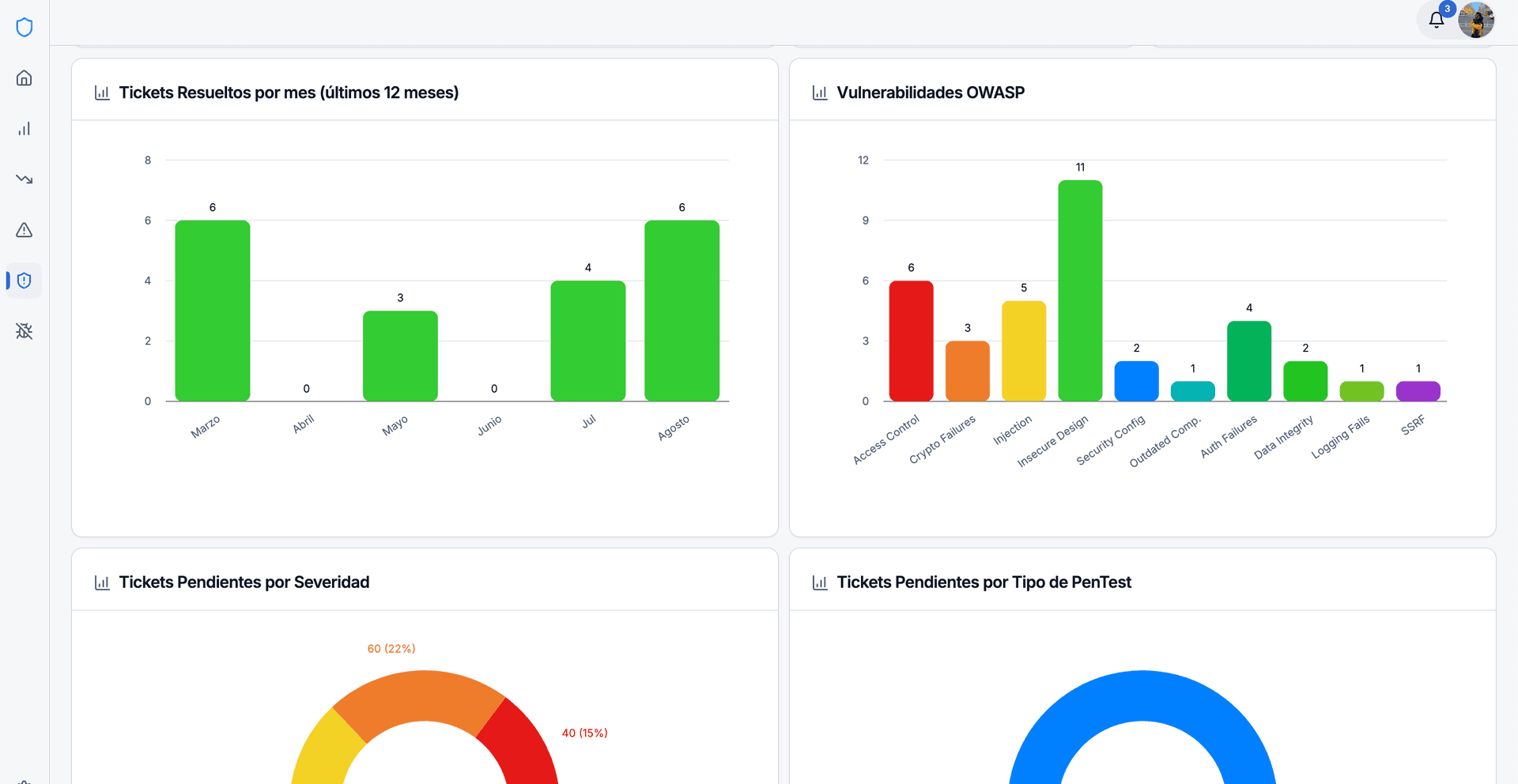Click the Jul green bar
The width and height of the screenshot is (1518, 784).
[x=588, y=341]
